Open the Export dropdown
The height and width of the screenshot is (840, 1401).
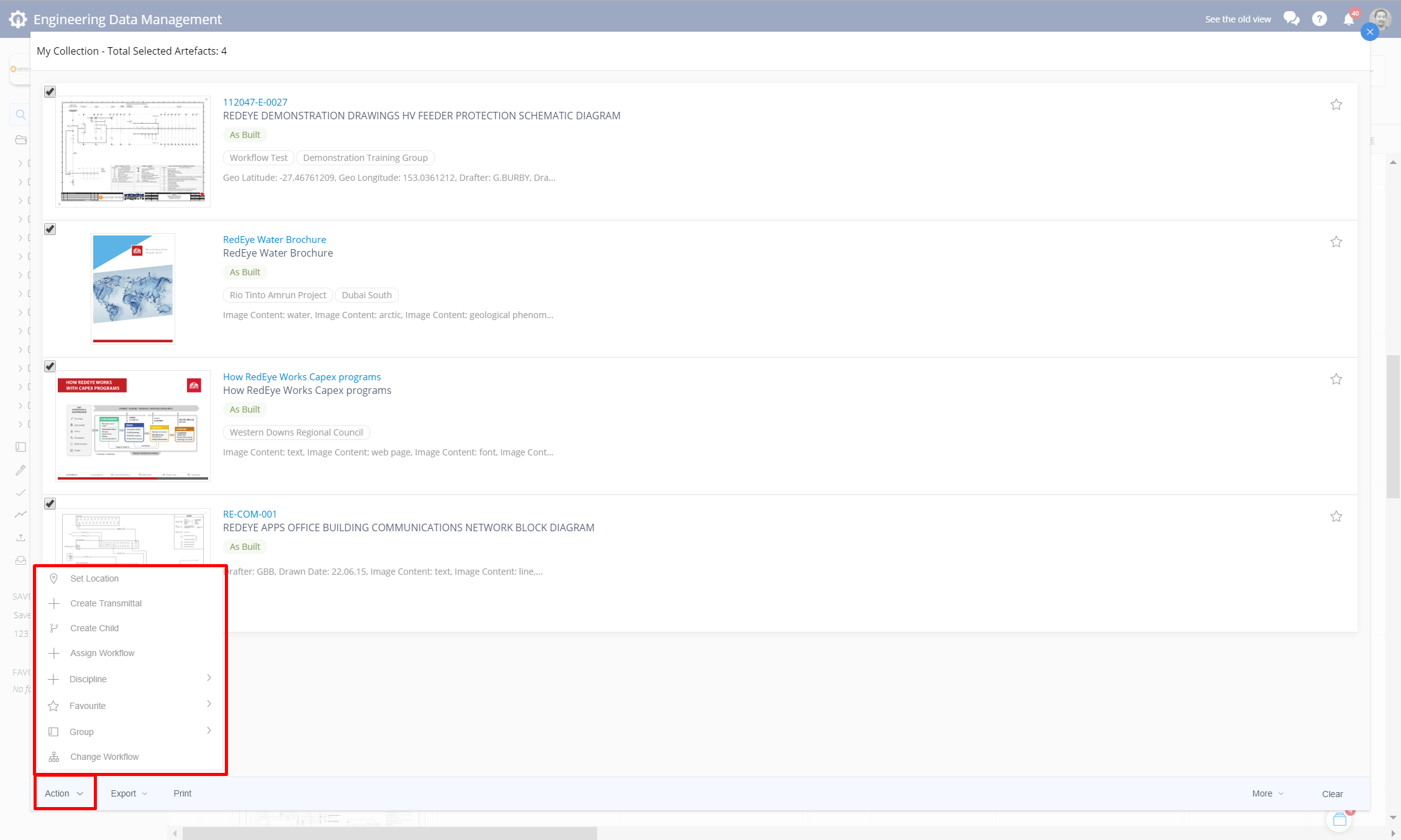(129, 793)
